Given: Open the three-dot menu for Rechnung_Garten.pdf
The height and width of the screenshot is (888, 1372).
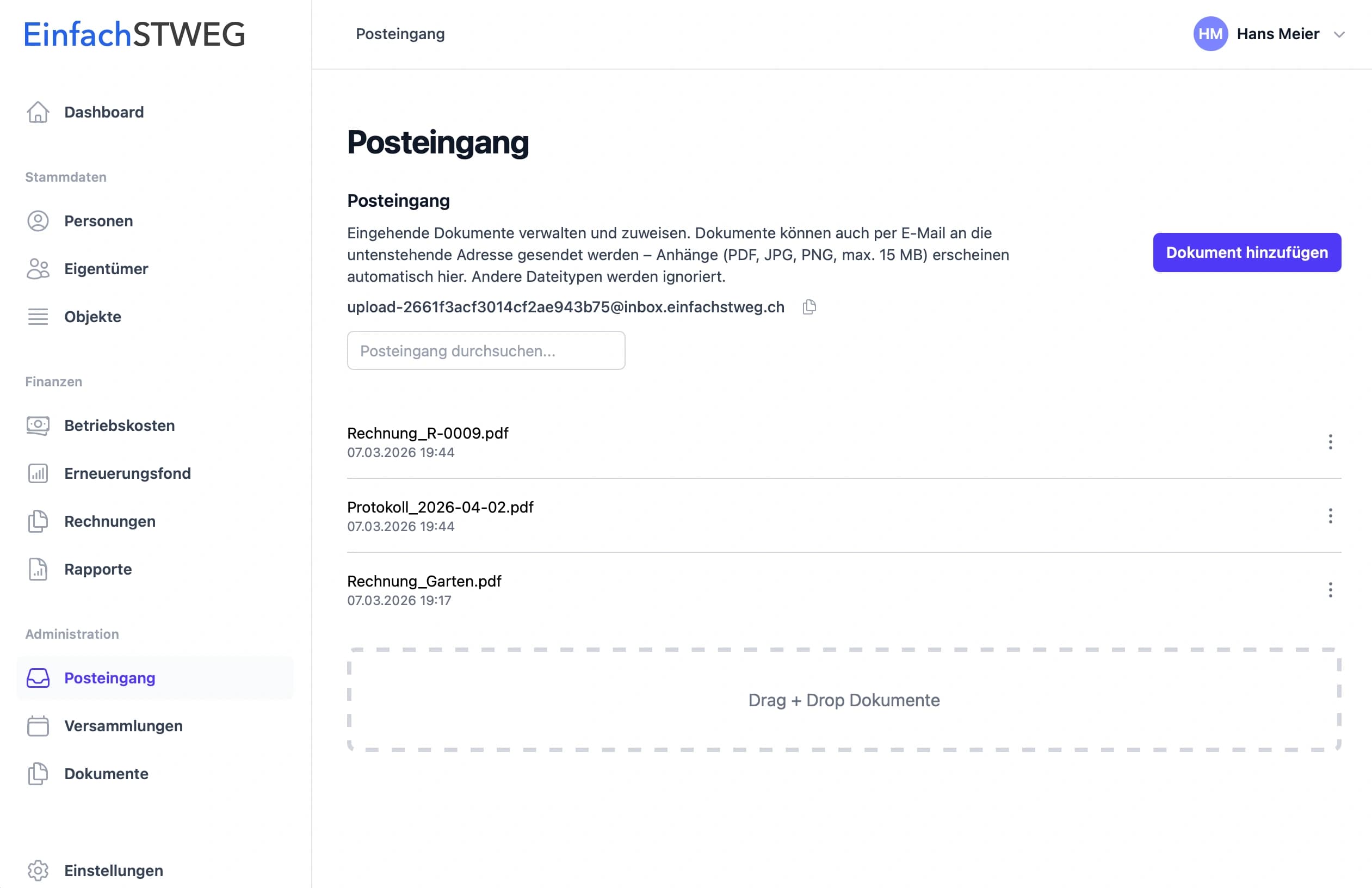Looking at the screenshot, I should click(x=1331, y=590).
